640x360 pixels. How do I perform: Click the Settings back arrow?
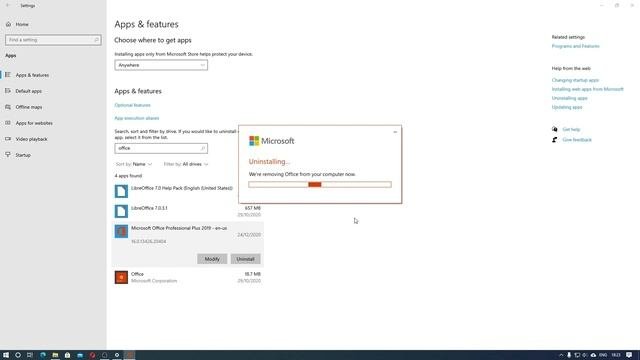[8, 5]
